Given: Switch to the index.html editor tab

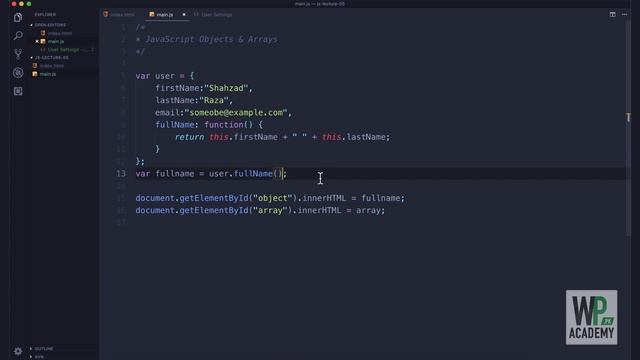Looking at the screenshot, I should coord(119,14).
